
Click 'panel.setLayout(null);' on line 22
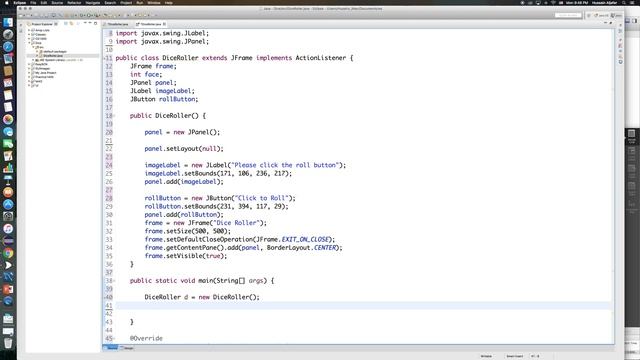(184, 149)
